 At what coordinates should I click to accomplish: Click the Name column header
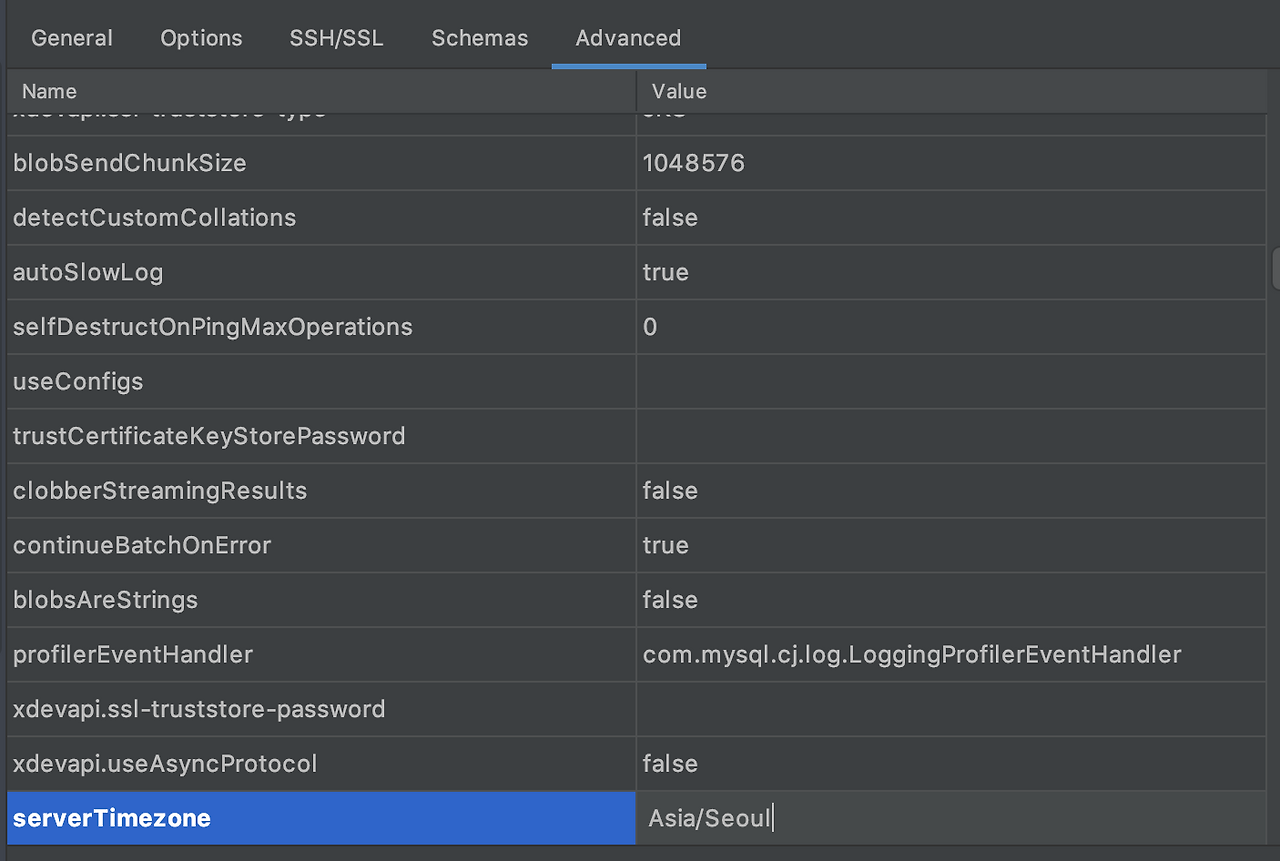[49, 91]
